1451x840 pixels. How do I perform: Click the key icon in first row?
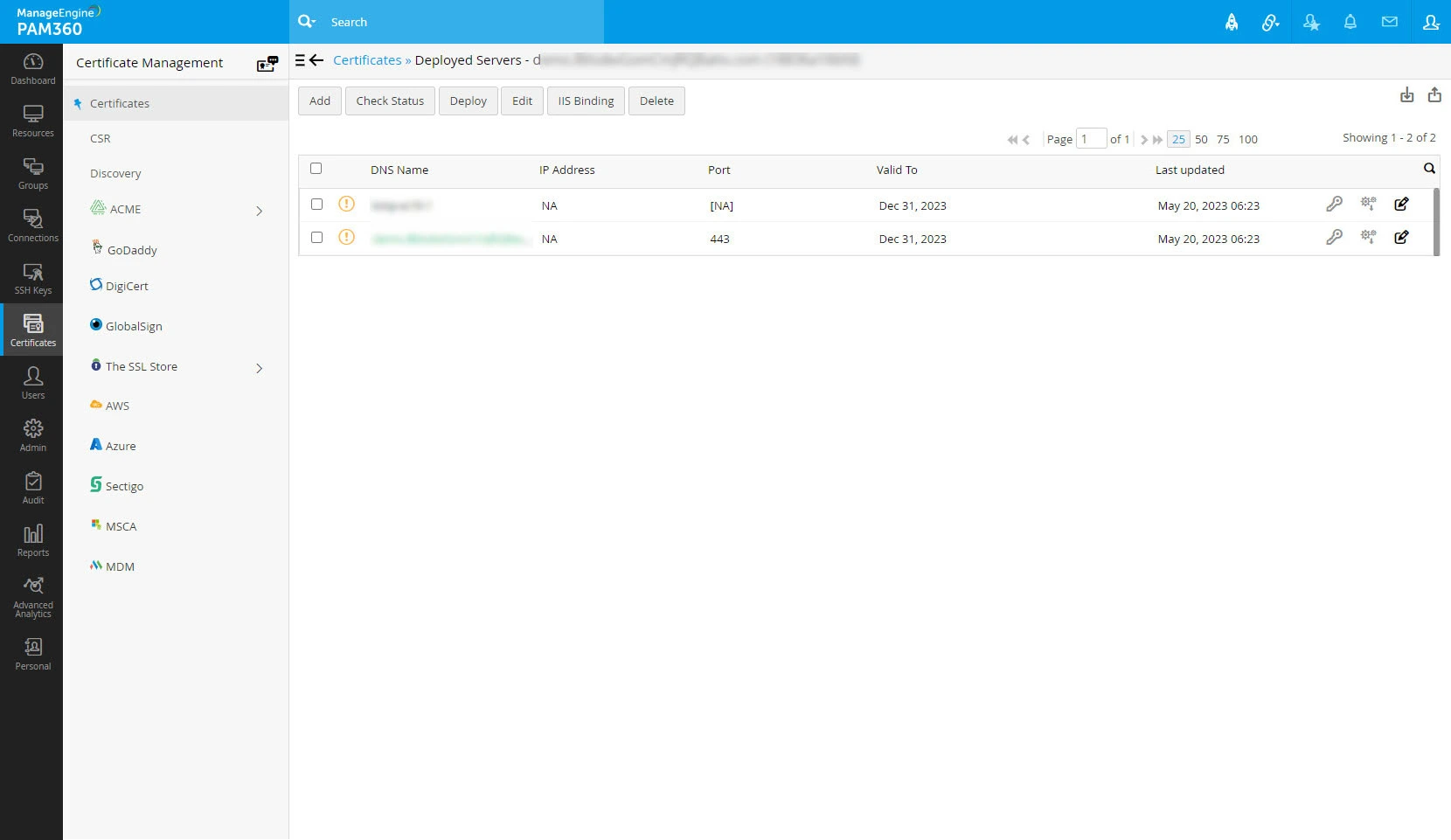(x=1334, y=205)
